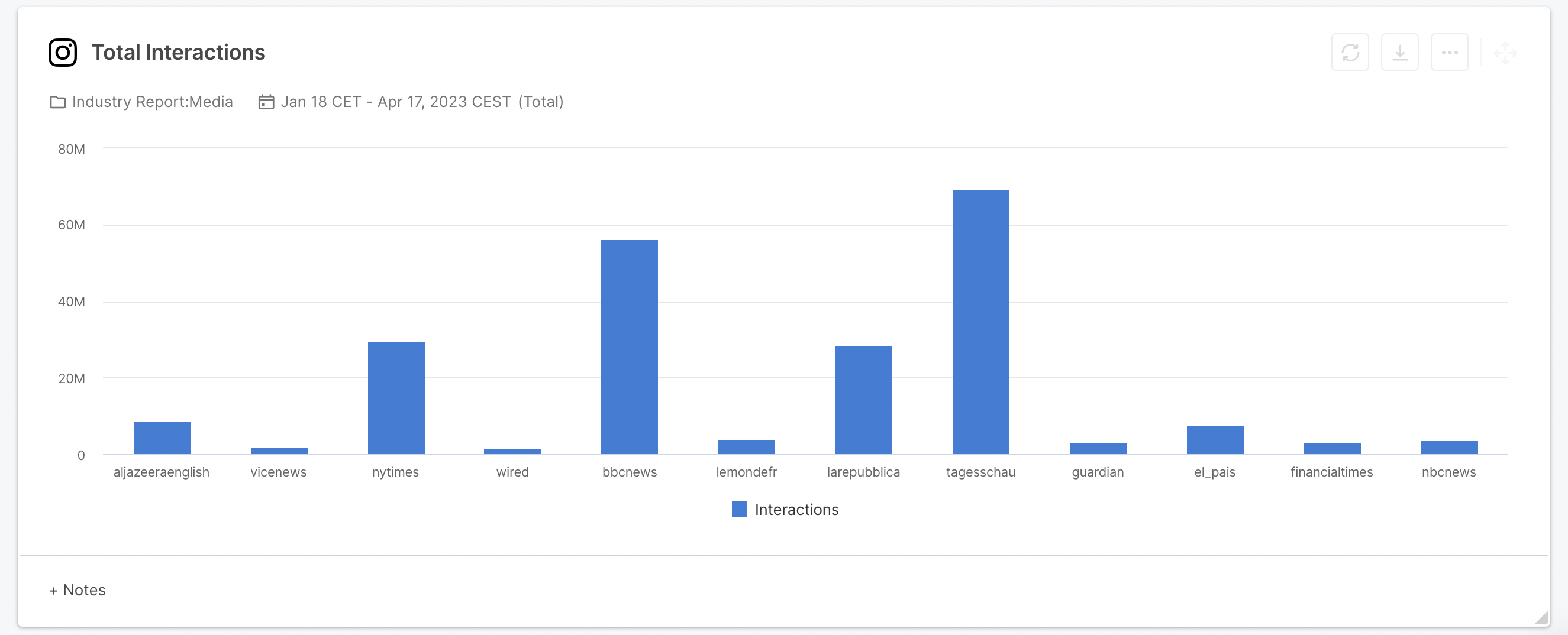Select the nbcnews bar

coord(1449,448)
